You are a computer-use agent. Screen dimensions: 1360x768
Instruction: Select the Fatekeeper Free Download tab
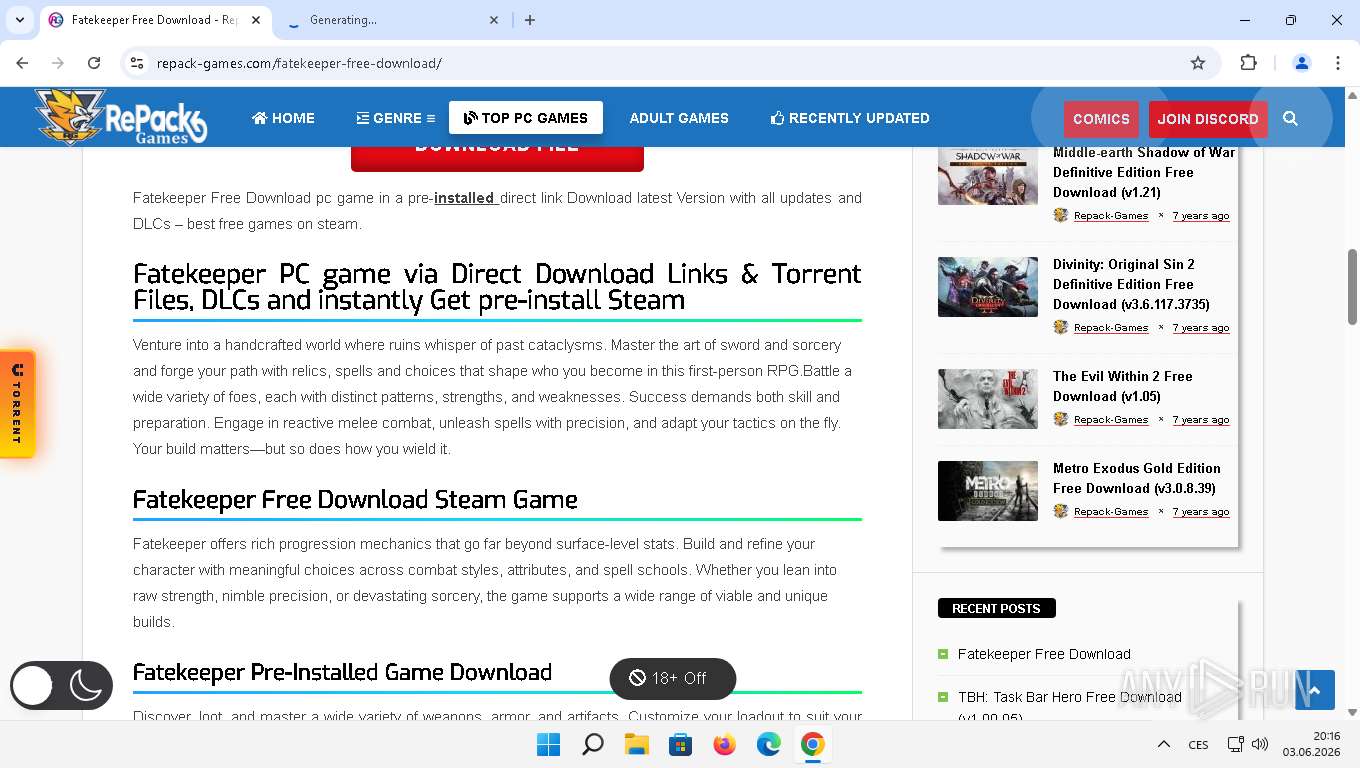click(x=155, y=20)
